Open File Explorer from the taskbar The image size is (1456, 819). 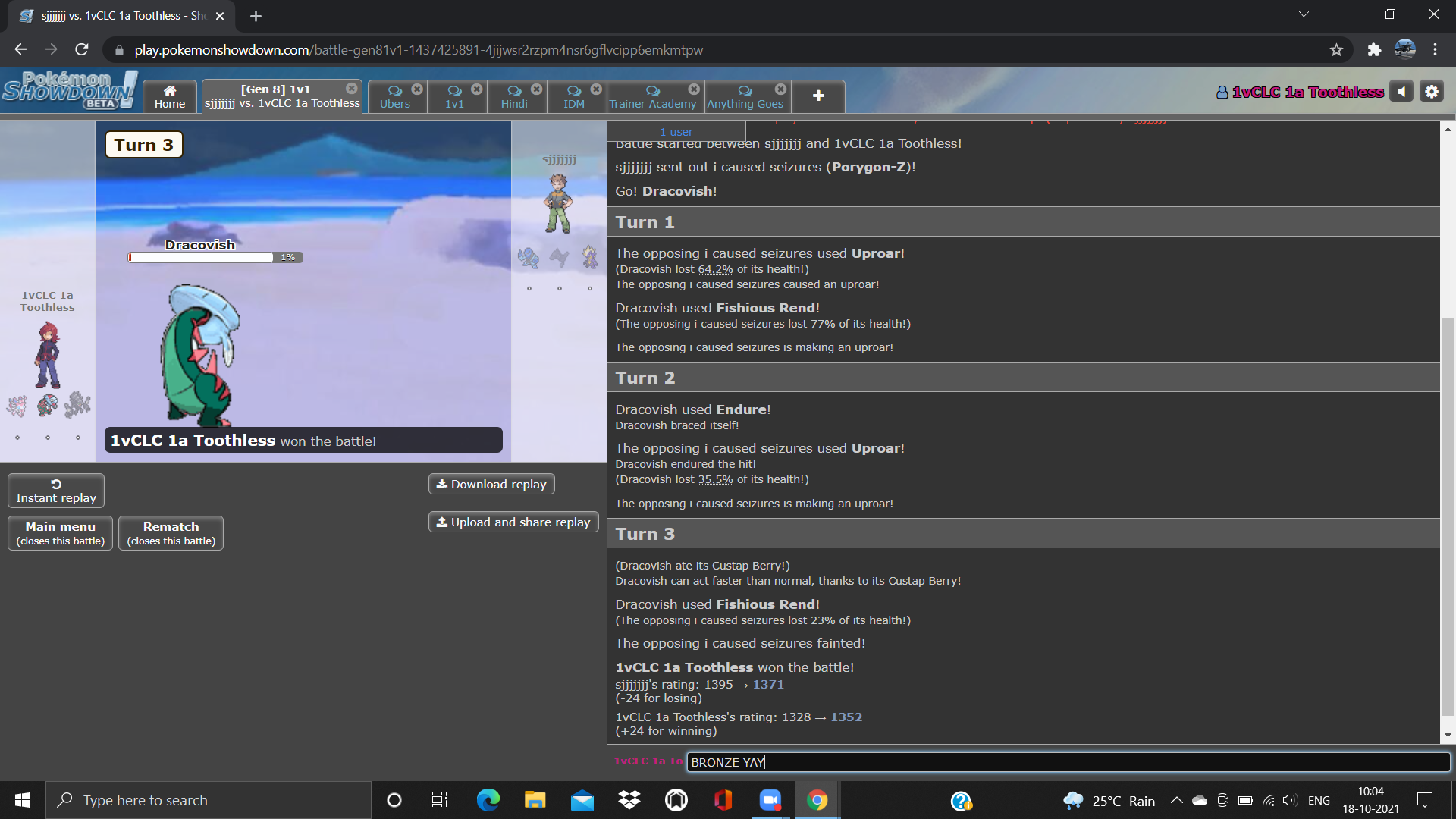tap(535, 800)
